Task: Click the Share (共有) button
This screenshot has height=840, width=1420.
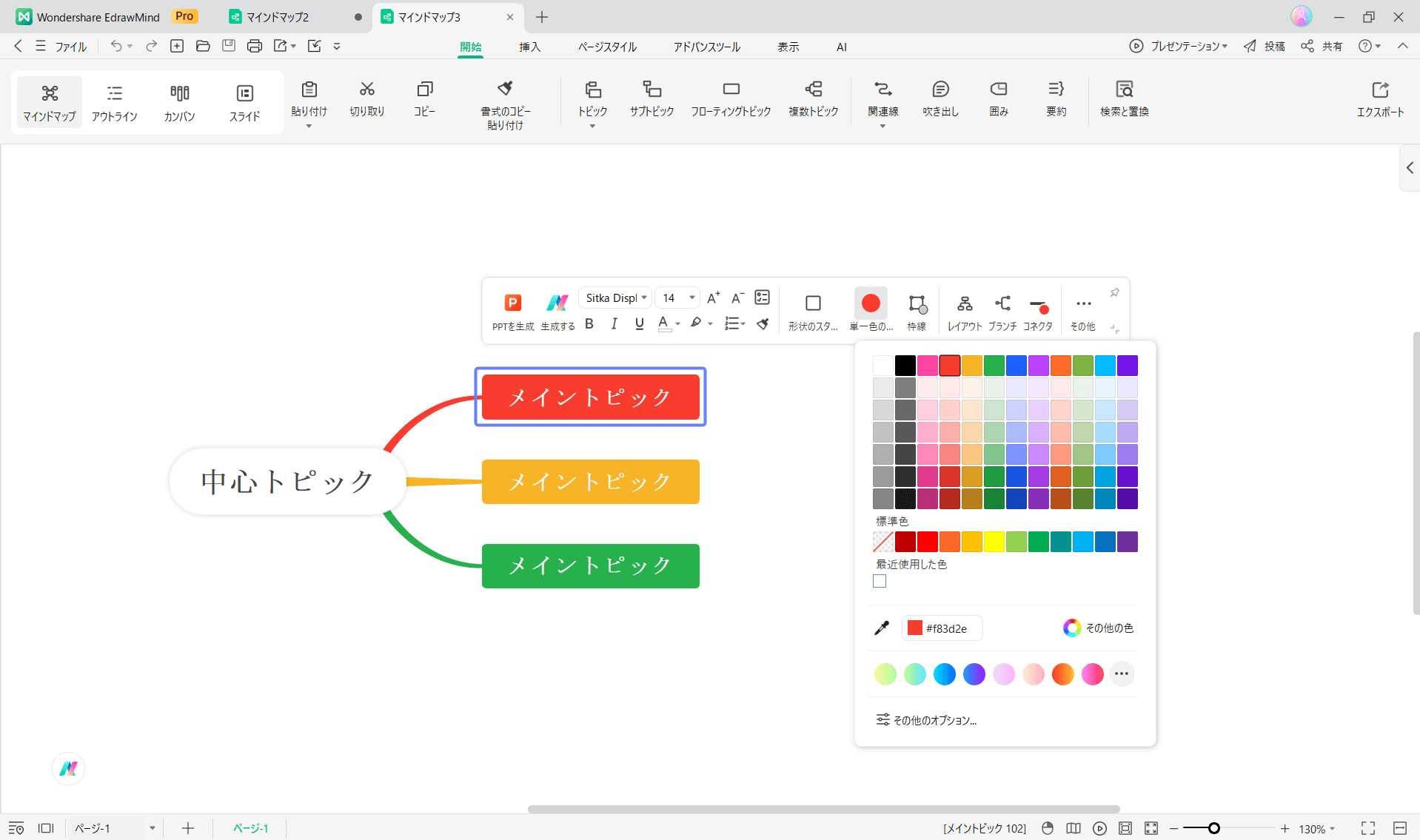Action: tap(1322, 46)
